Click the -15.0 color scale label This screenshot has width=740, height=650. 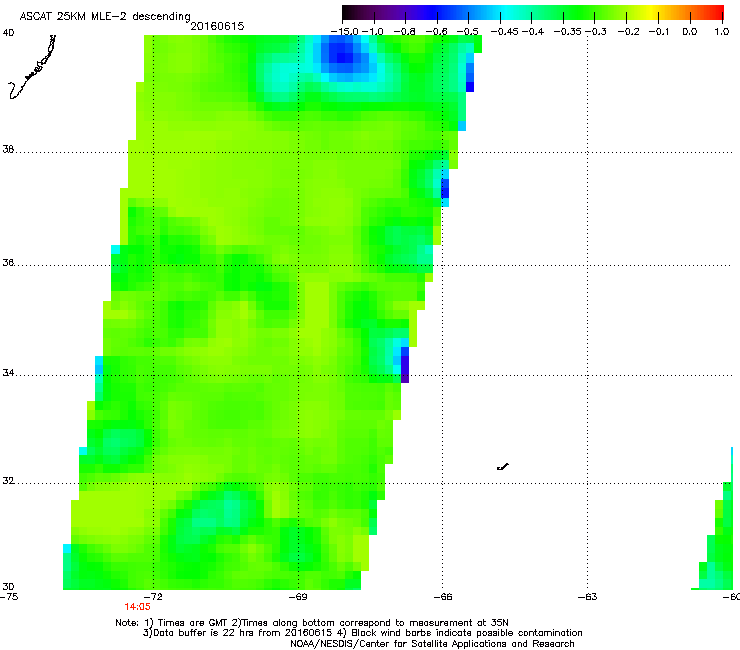[x=345, y=32]
